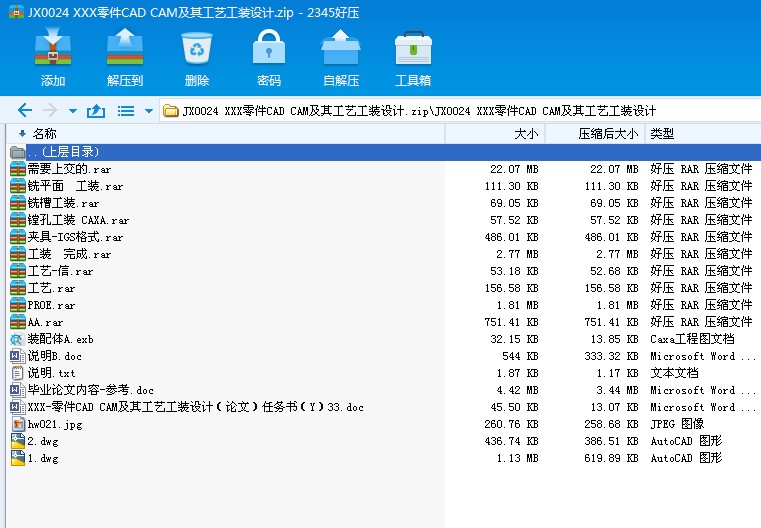Sort by 大小 column header
This screenshot has height=528, width=761.
click(526, 133)
